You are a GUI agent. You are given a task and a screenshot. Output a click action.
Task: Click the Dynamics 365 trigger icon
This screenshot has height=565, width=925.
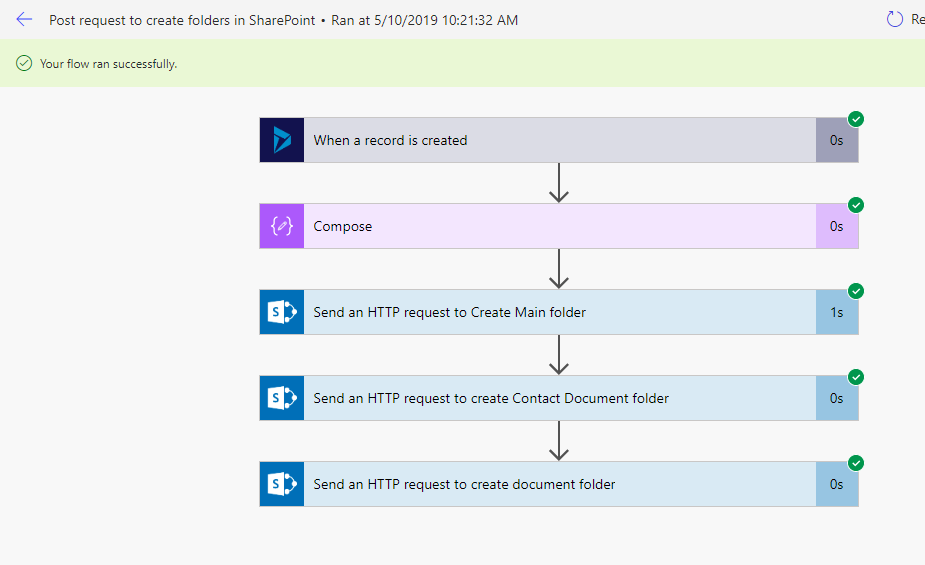coord(282,140)
